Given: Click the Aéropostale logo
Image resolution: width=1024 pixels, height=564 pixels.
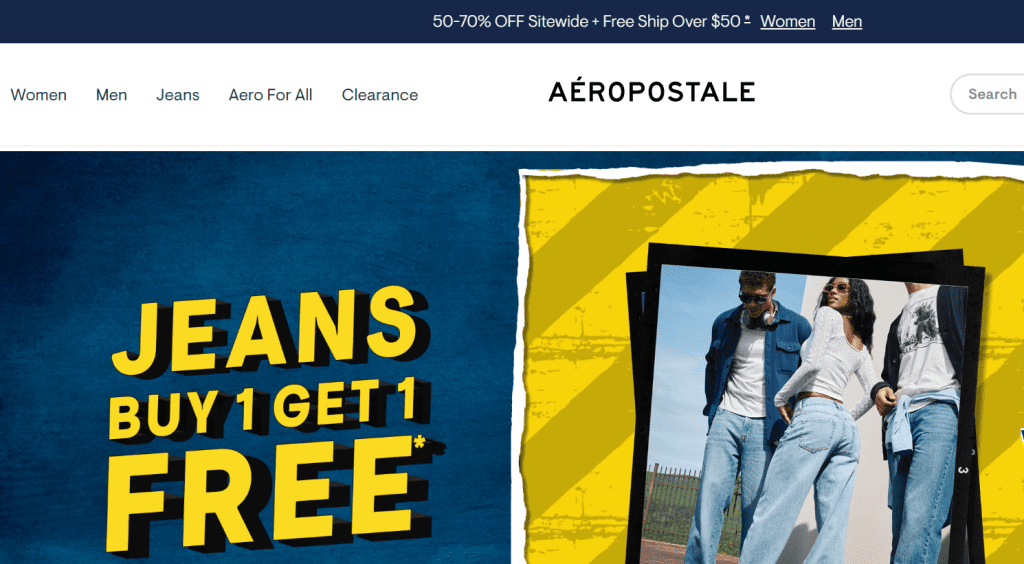Looking at the screenshot, I should 652,91.
